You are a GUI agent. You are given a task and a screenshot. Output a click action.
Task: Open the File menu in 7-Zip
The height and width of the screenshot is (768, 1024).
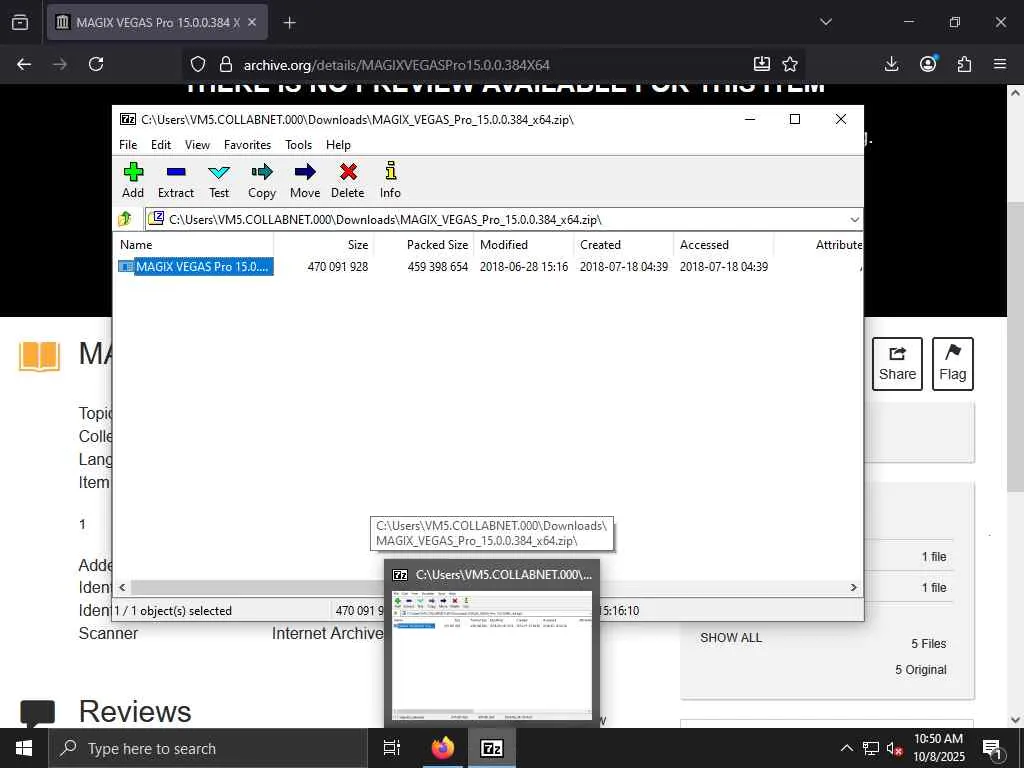[128, 145]
